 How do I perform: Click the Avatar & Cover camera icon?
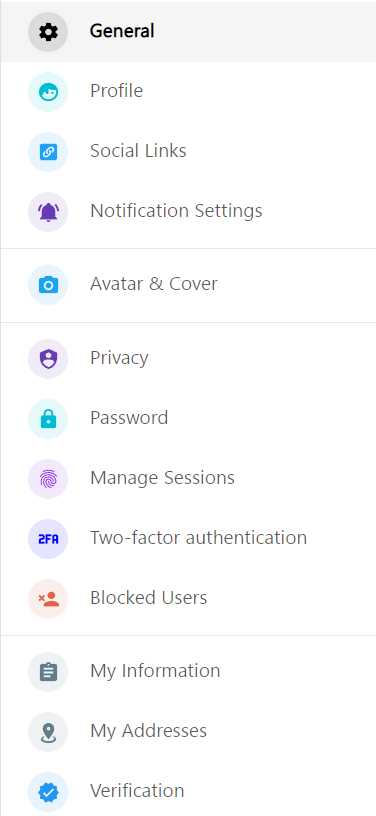[x=48, y=285]
